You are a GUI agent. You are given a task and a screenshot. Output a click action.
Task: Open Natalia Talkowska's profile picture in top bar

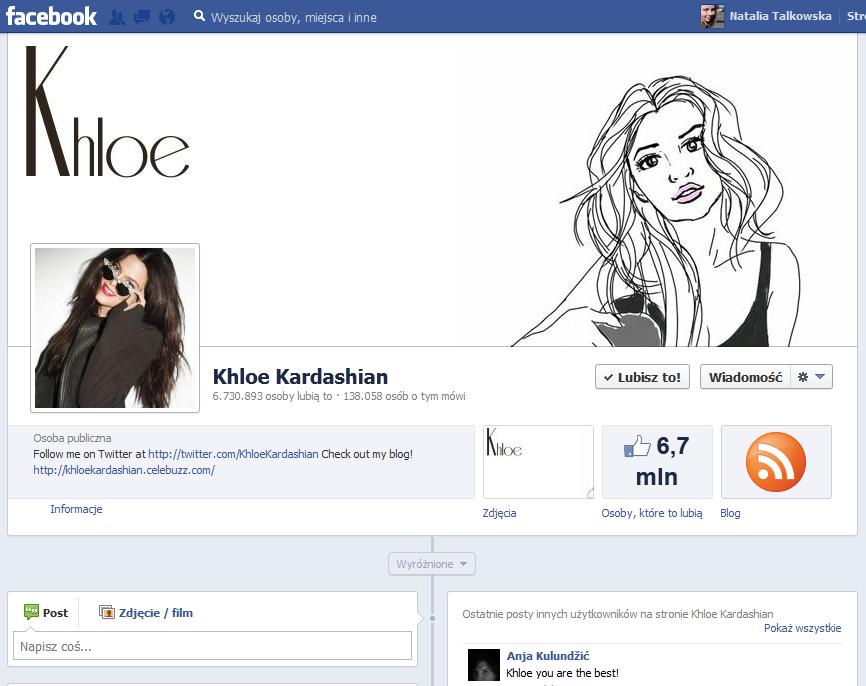point(712,17)
